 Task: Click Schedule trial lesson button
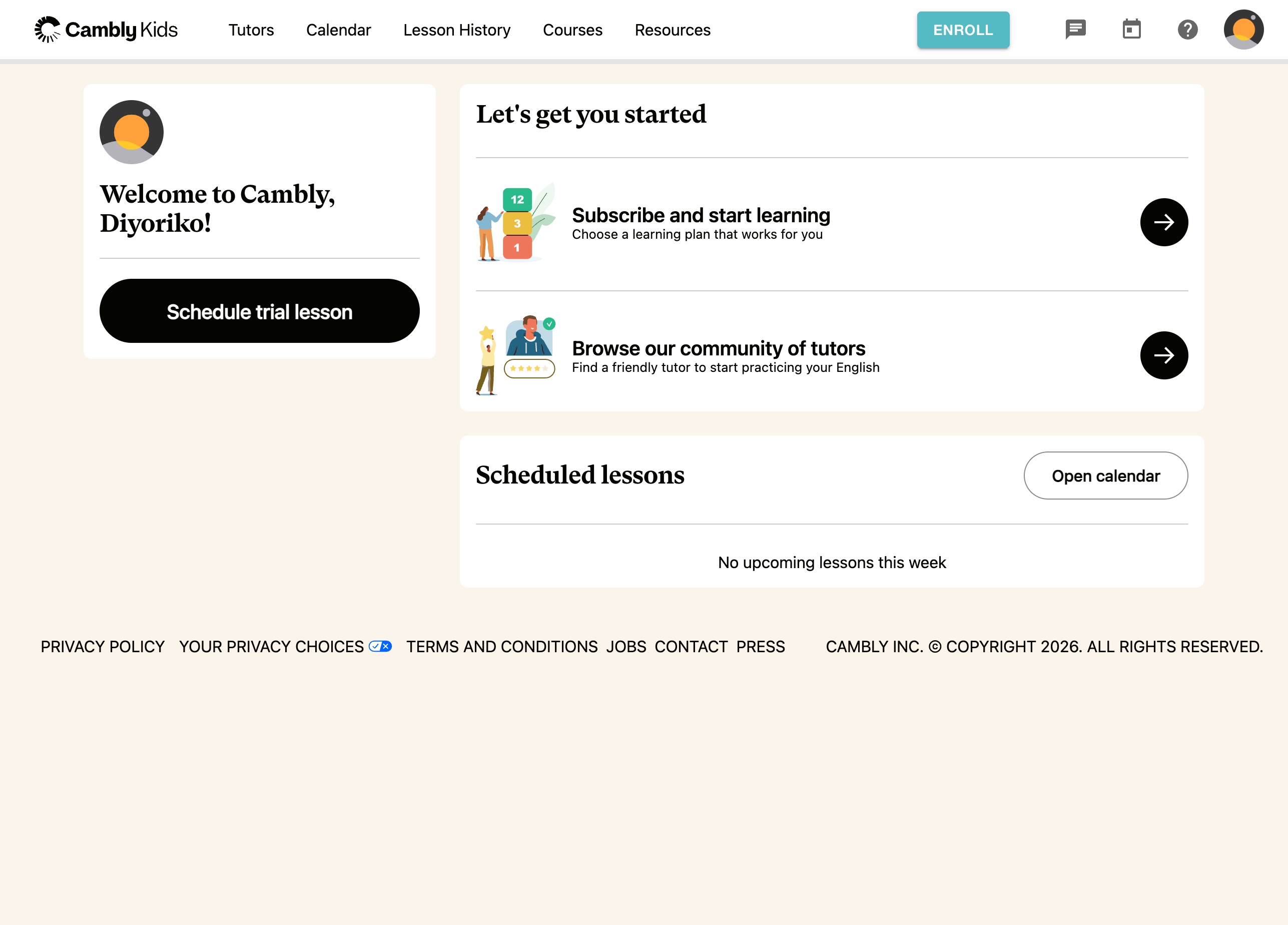point(260,311)
